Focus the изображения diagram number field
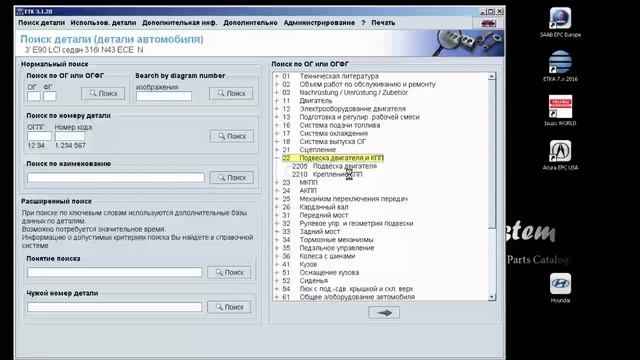The image size is (640, 360). click(x=164, y=96)
